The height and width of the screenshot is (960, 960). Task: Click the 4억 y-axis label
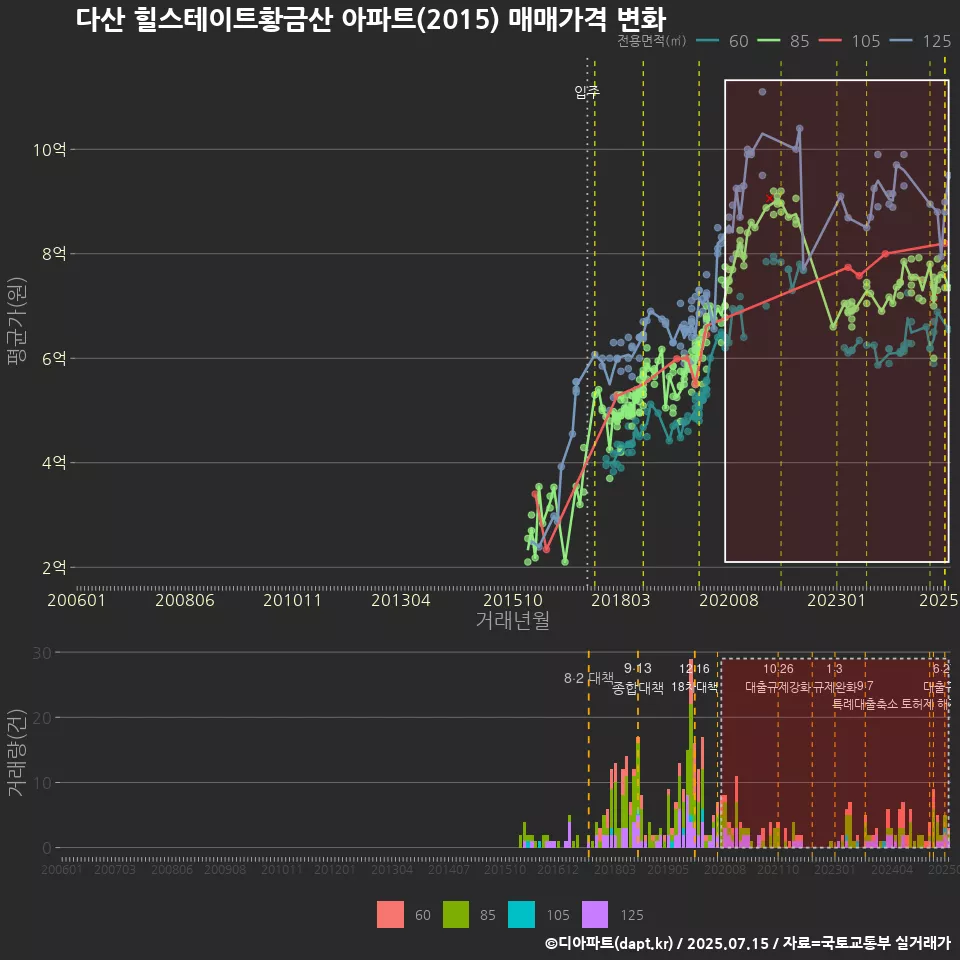[x=54, y=463]
